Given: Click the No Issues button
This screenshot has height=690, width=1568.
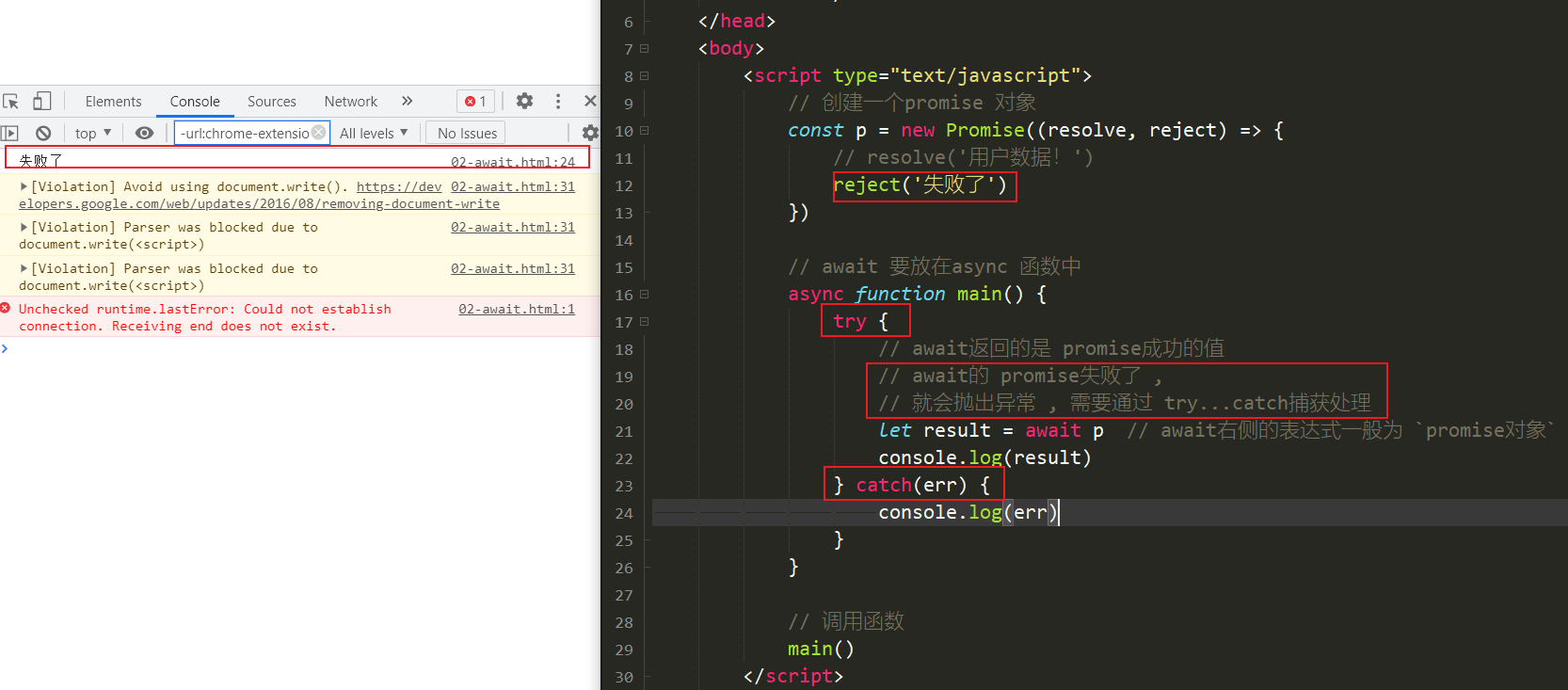Looking at the screenshot, I should [x=467, y=133].
